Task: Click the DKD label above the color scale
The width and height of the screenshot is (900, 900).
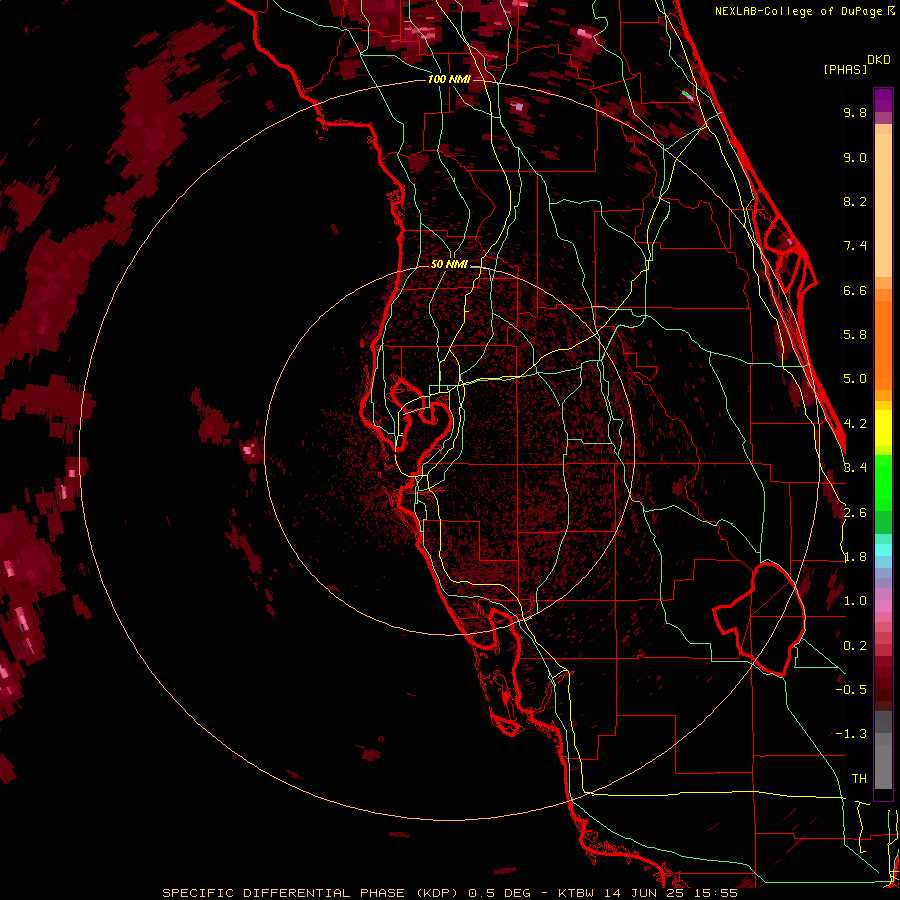Action: 879,60
